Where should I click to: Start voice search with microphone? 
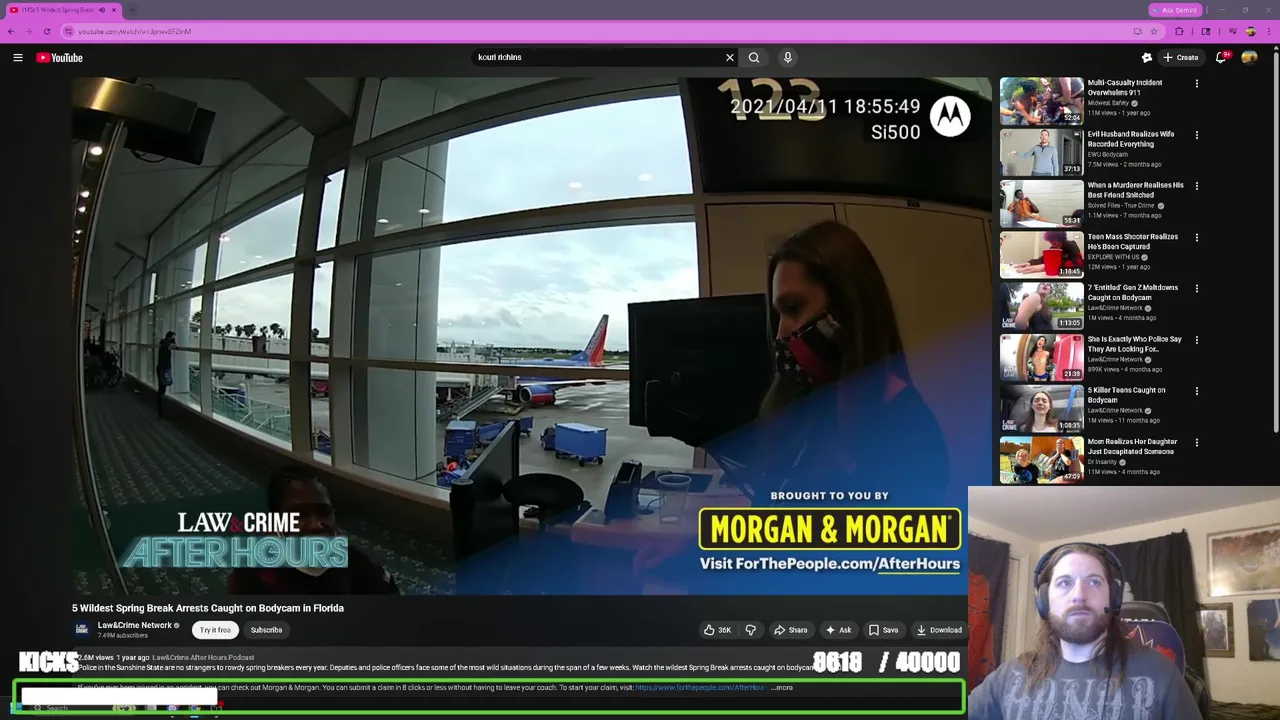788,57
